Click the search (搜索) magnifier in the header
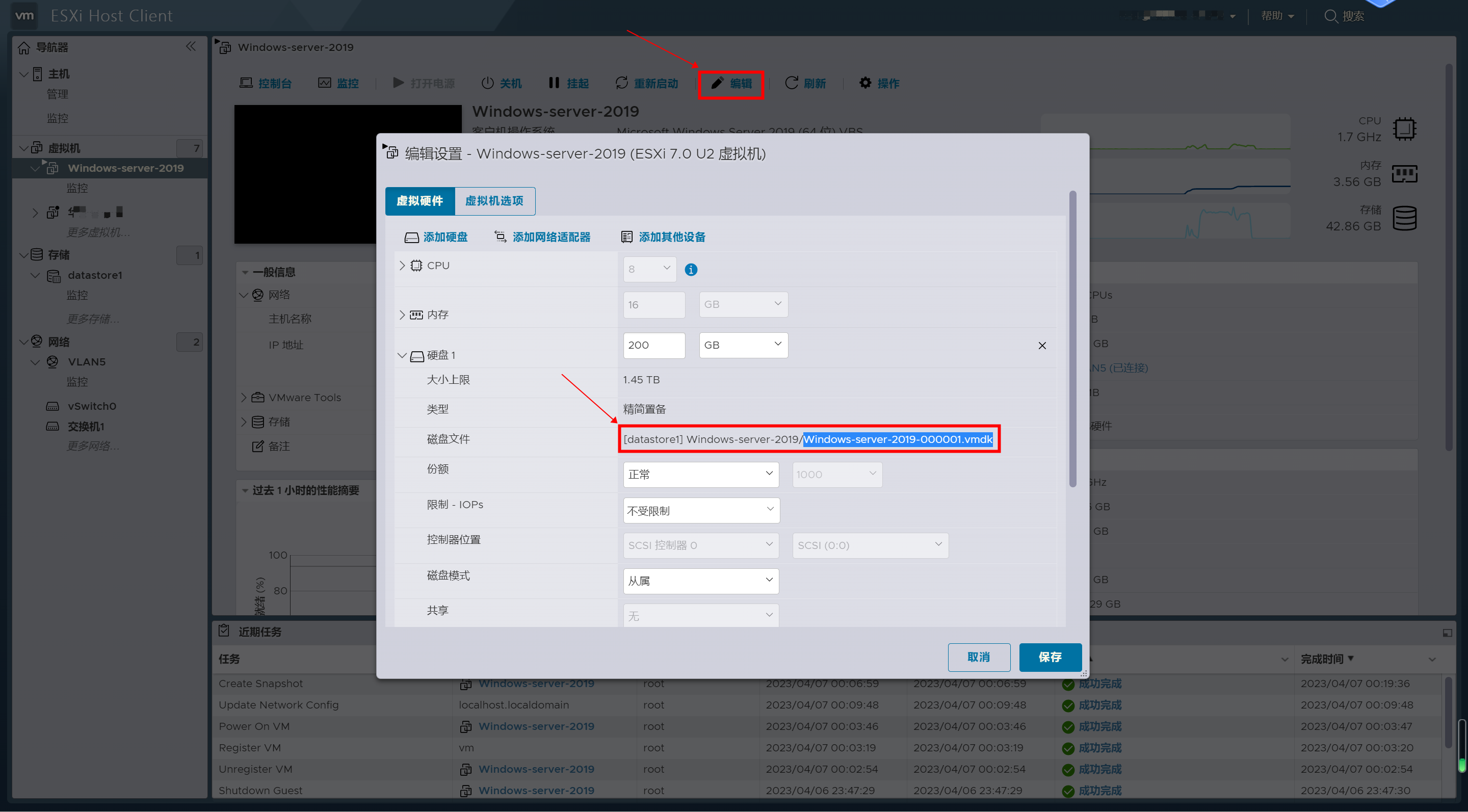The image size is (1468, 812). click(1331, 16)
